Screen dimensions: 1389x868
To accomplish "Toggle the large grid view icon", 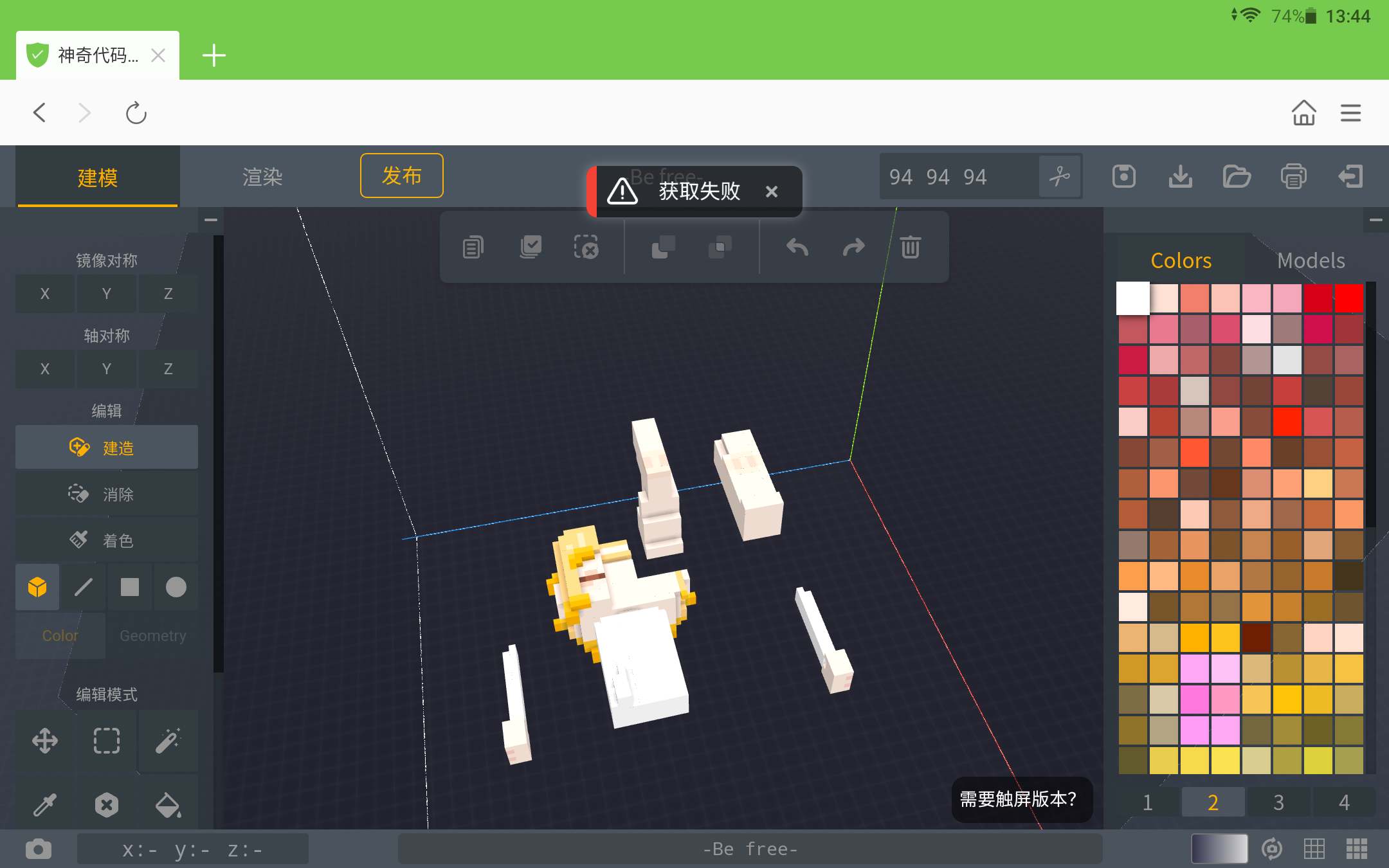I will (x=1314, y=849).
